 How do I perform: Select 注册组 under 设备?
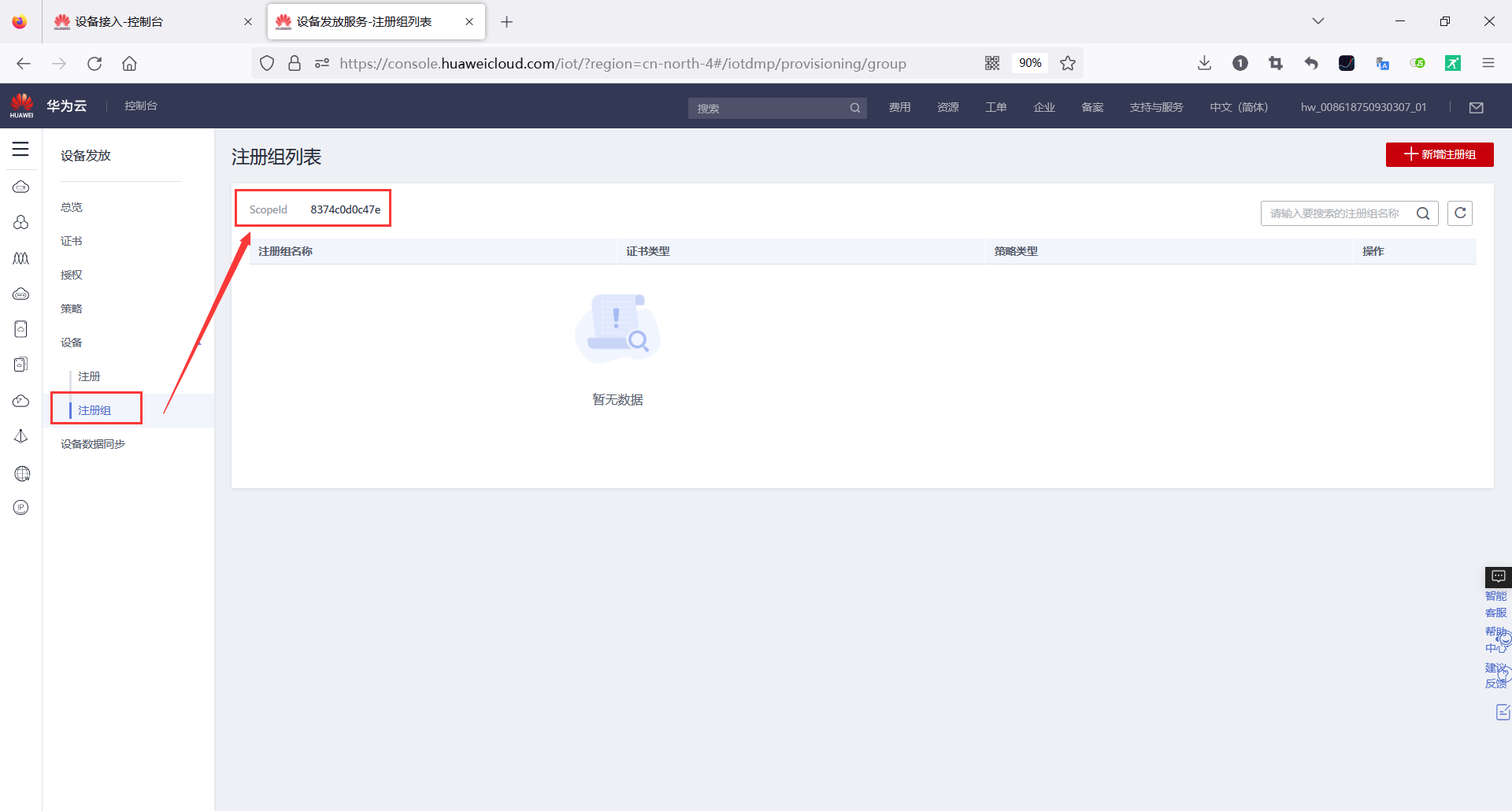(x=94, y=410)
